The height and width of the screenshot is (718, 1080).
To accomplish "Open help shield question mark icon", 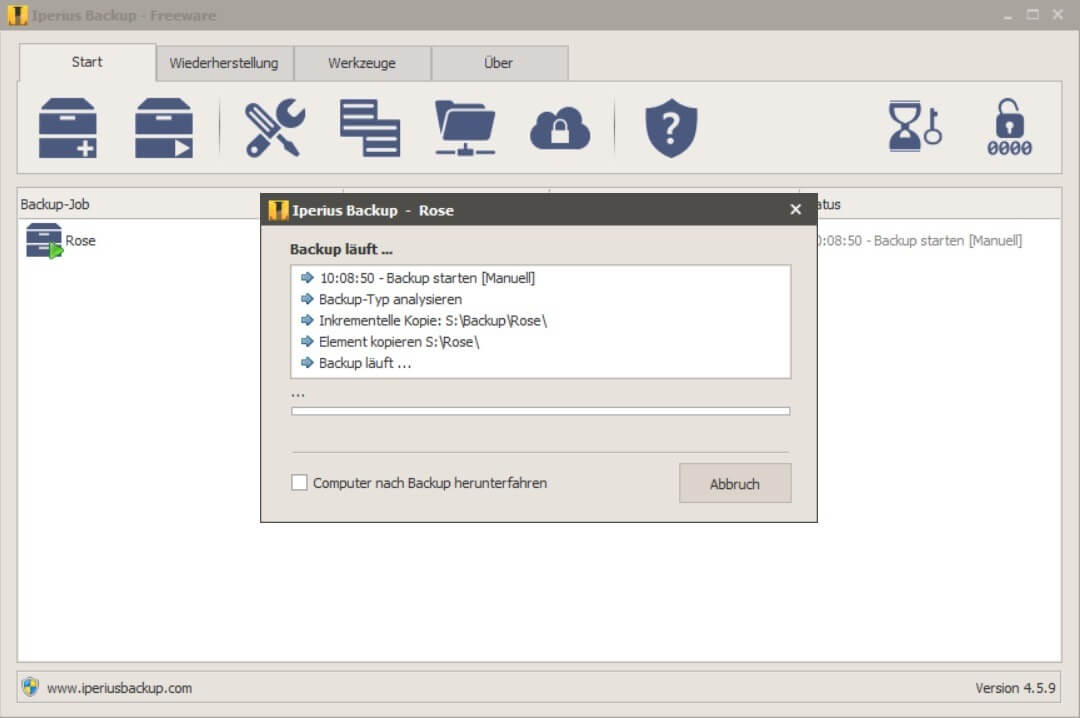I will pos(672,128).
